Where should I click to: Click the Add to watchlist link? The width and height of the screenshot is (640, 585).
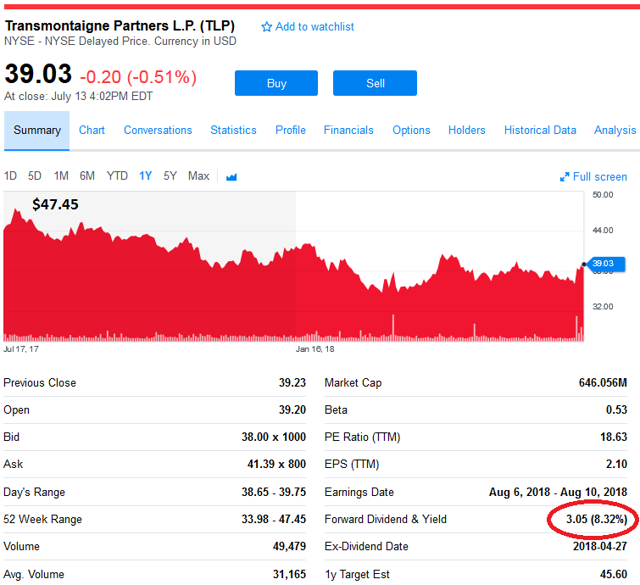pyautogui.click(x=315, y=27)
